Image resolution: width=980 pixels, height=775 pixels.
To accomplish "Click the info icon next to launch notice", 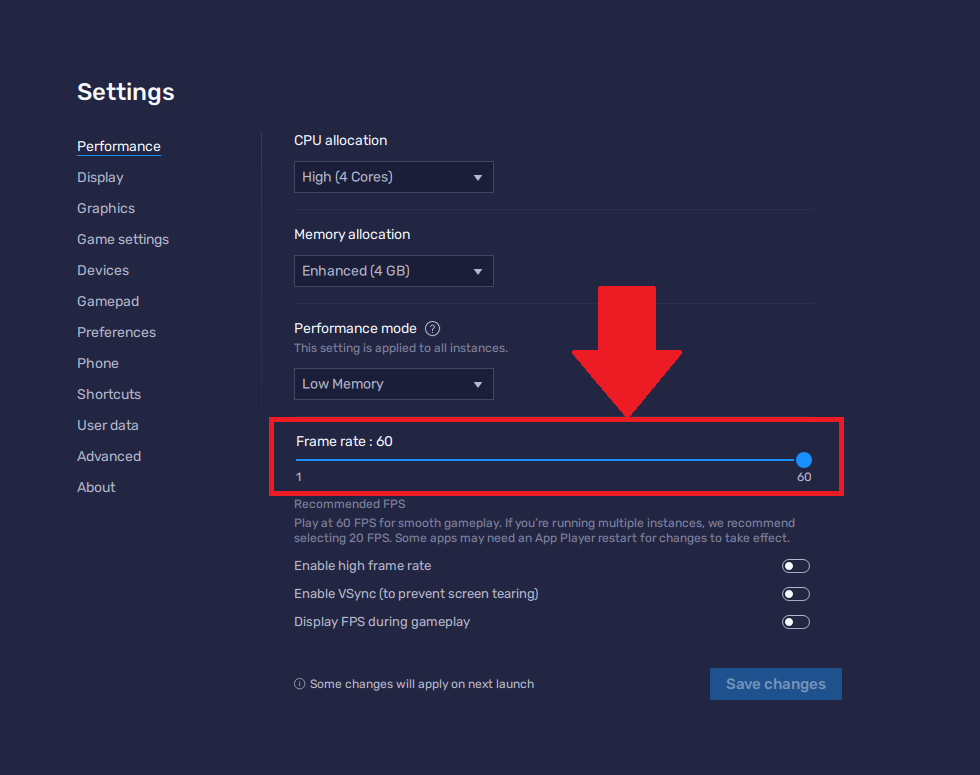I will click(x=299, y=683).
